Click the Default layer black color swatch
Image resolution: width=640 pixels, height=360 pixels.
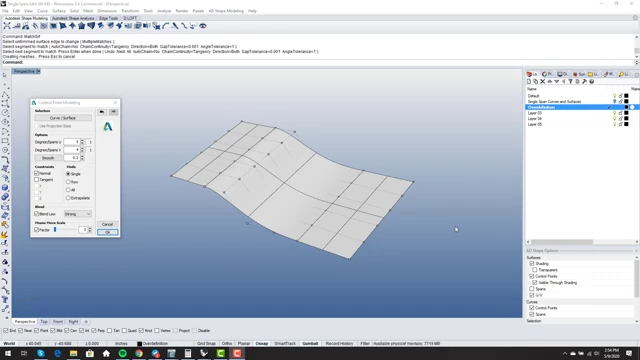pyautogui.click(x=627, y=96)
